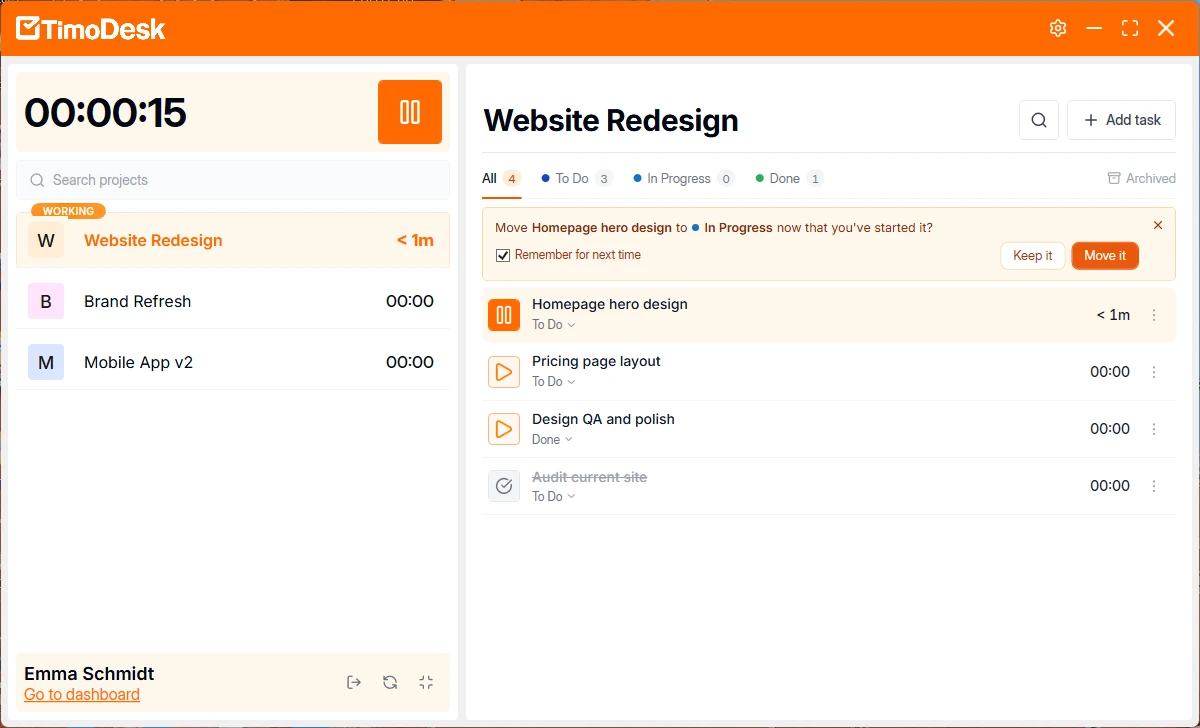The width and height of the screenshot is (1200, 728).
Task: Open status dropdown for Homepage hero design
Action: click(x=554, y=325)
